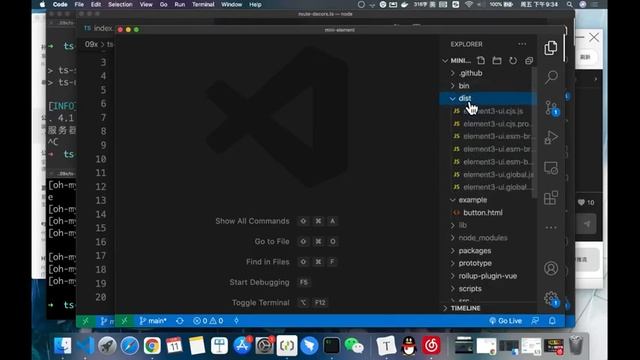Open the Accounts menu icon

tap(551, 268)
